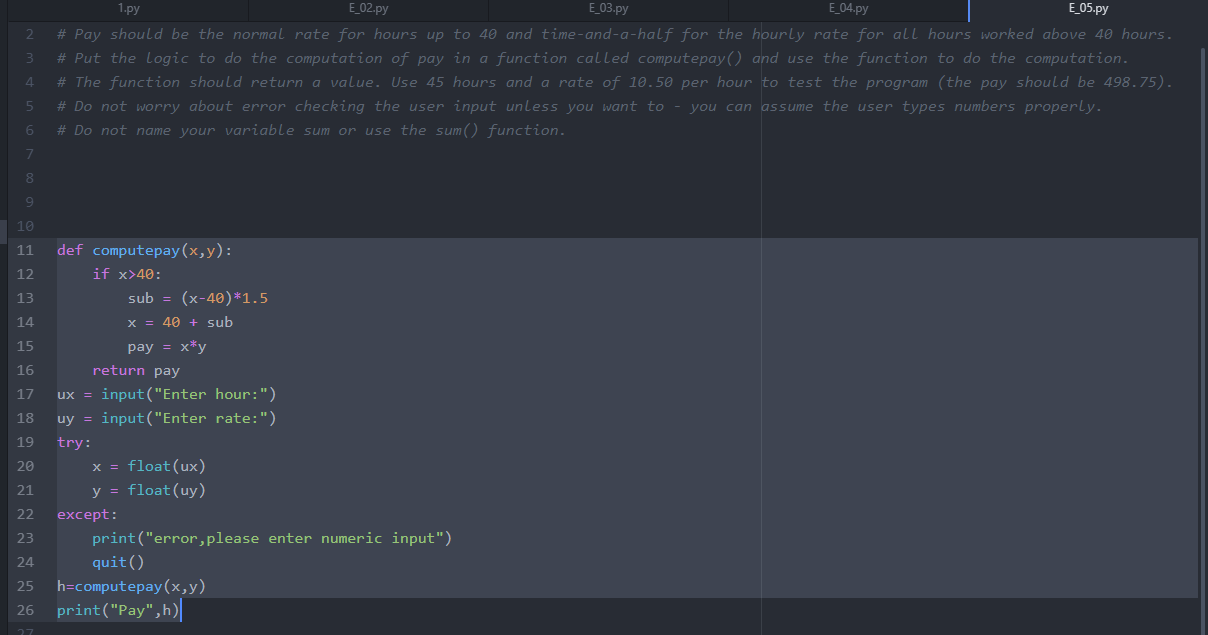Viewport: 1208px width, 635px height.
Task: Activate the E_05.py tab
Action: click(x=1088, y=9)
